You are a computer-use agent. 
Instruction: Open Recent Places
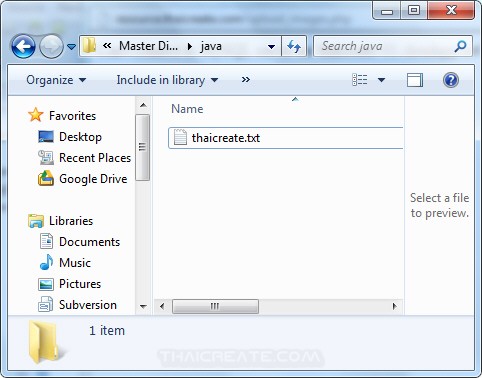coord(95,158)
